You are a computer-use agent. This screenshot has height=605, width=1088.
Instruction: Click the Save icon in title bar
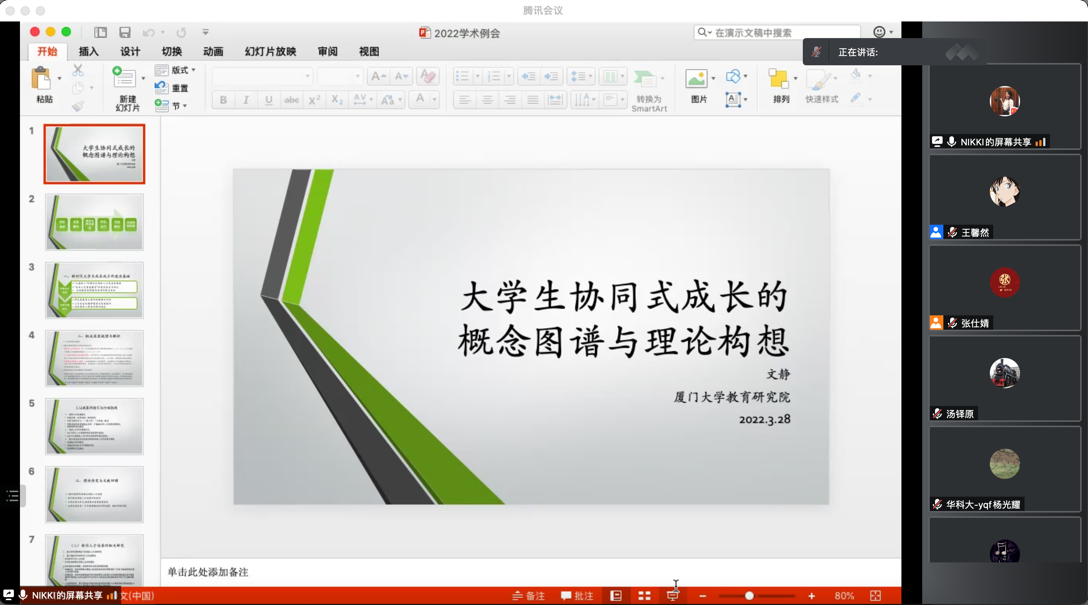pyautogui.click(x=125, y=33)
